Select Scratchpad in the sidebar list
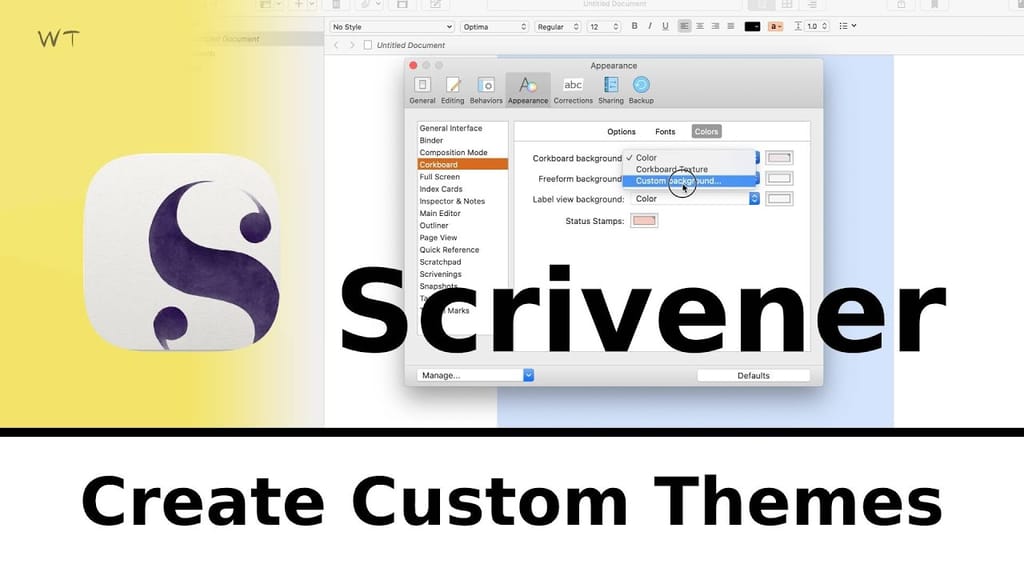The width and height of the screenshot is (1024, 576). pos(462,262)
